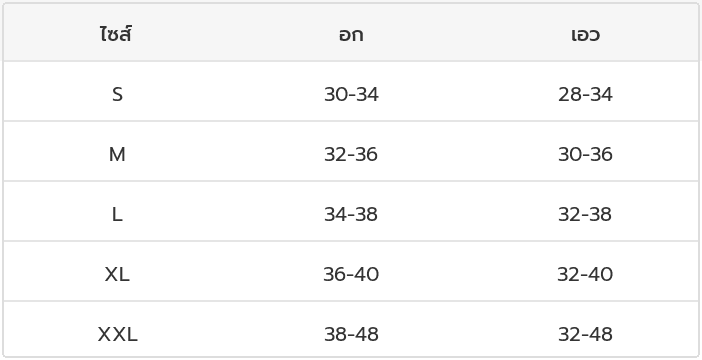Select the size XL cell
702x360 pixels.
[x=117, y=274]
